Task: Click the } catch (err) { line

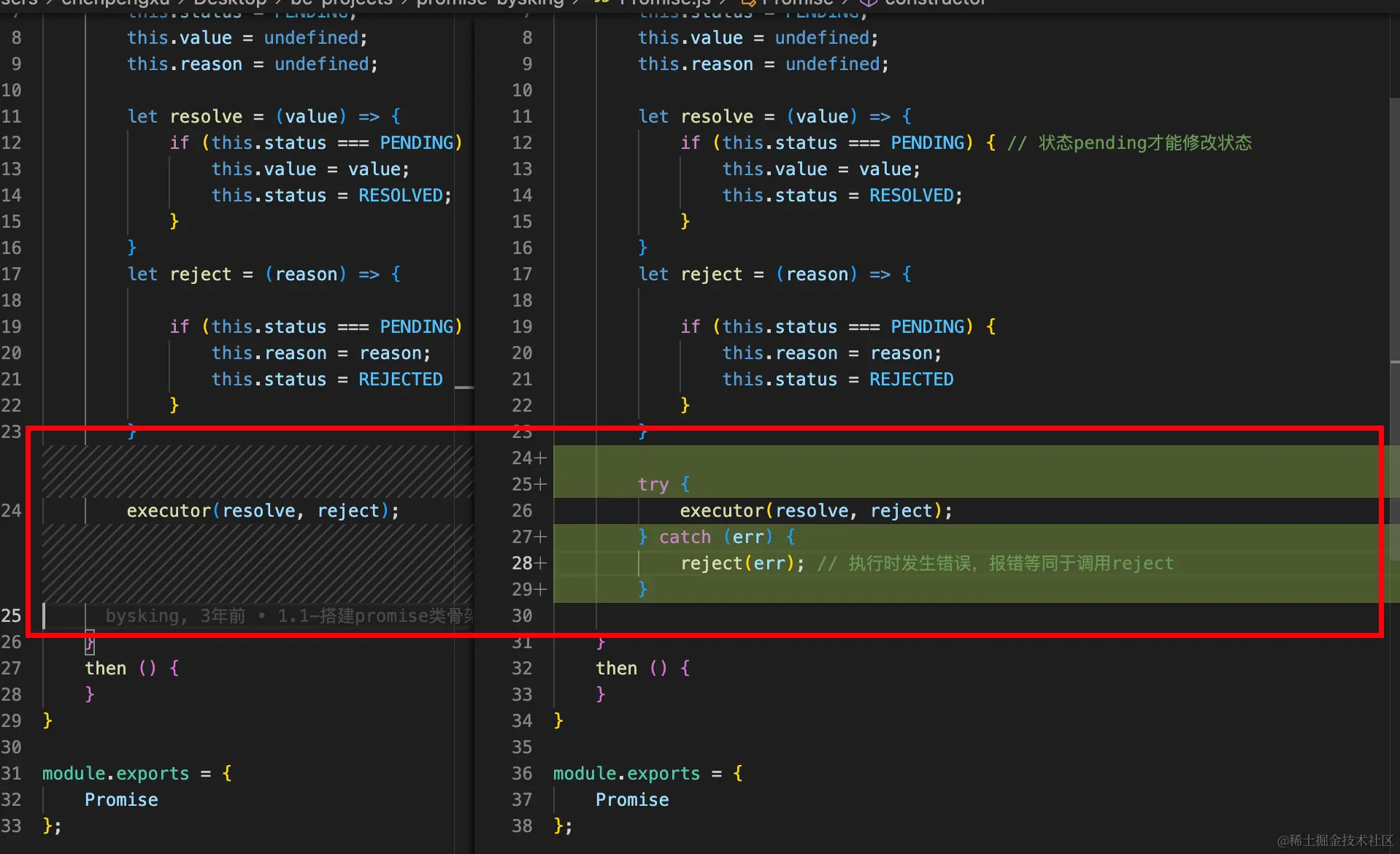Action: (717, 536)
